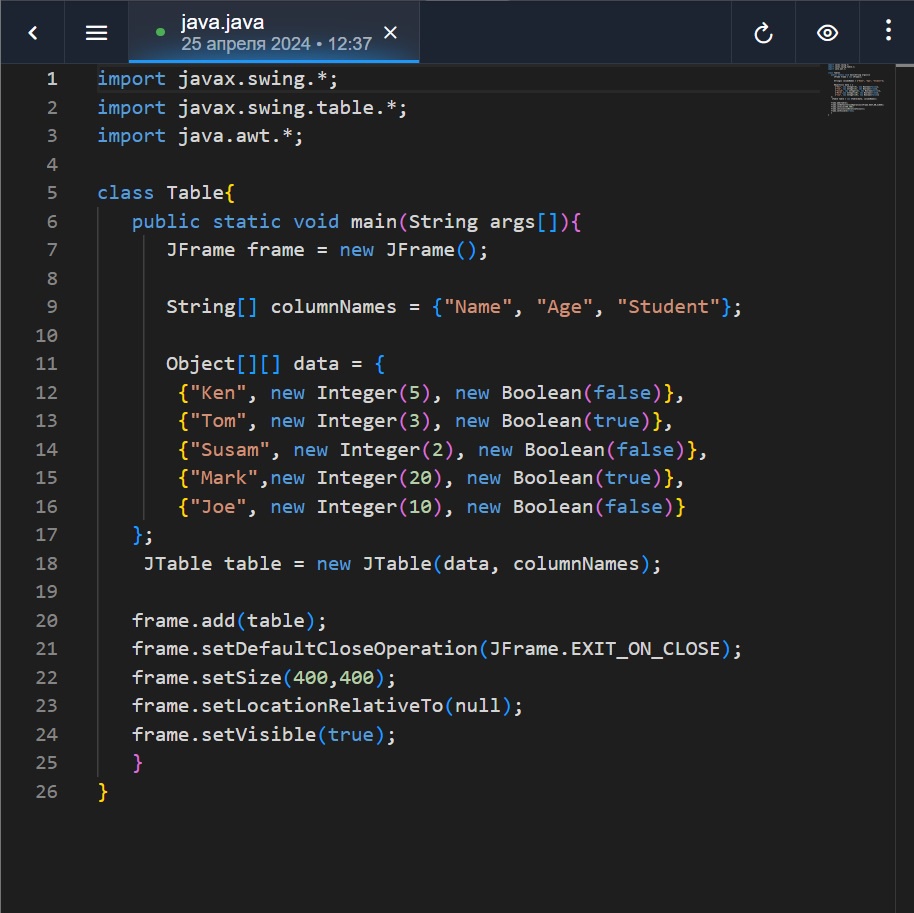Image resolution: width=914 pixels, height=913 pixels.
Task: Click the columnNames array declaration line
Action: pos(454,307)
